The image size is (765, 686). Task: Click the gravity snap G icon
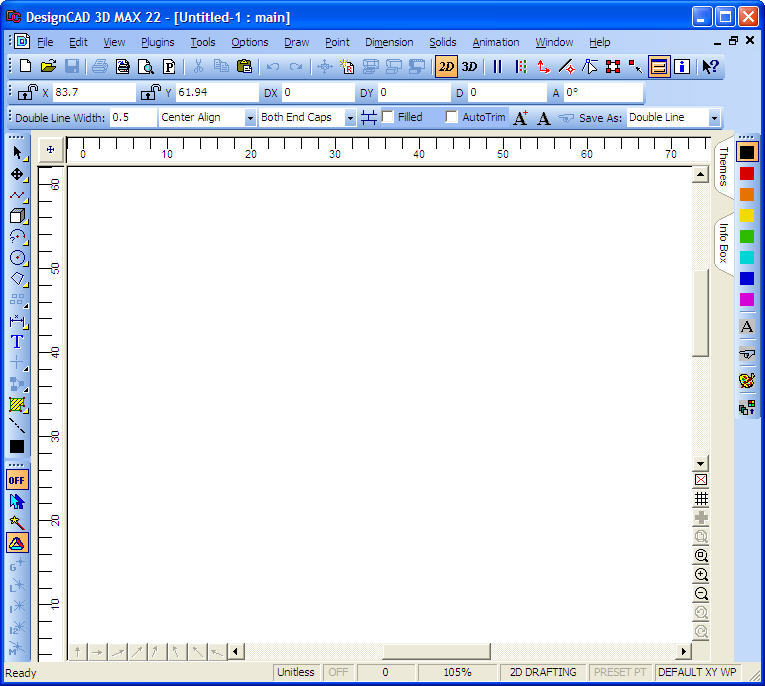pos(17,565)
